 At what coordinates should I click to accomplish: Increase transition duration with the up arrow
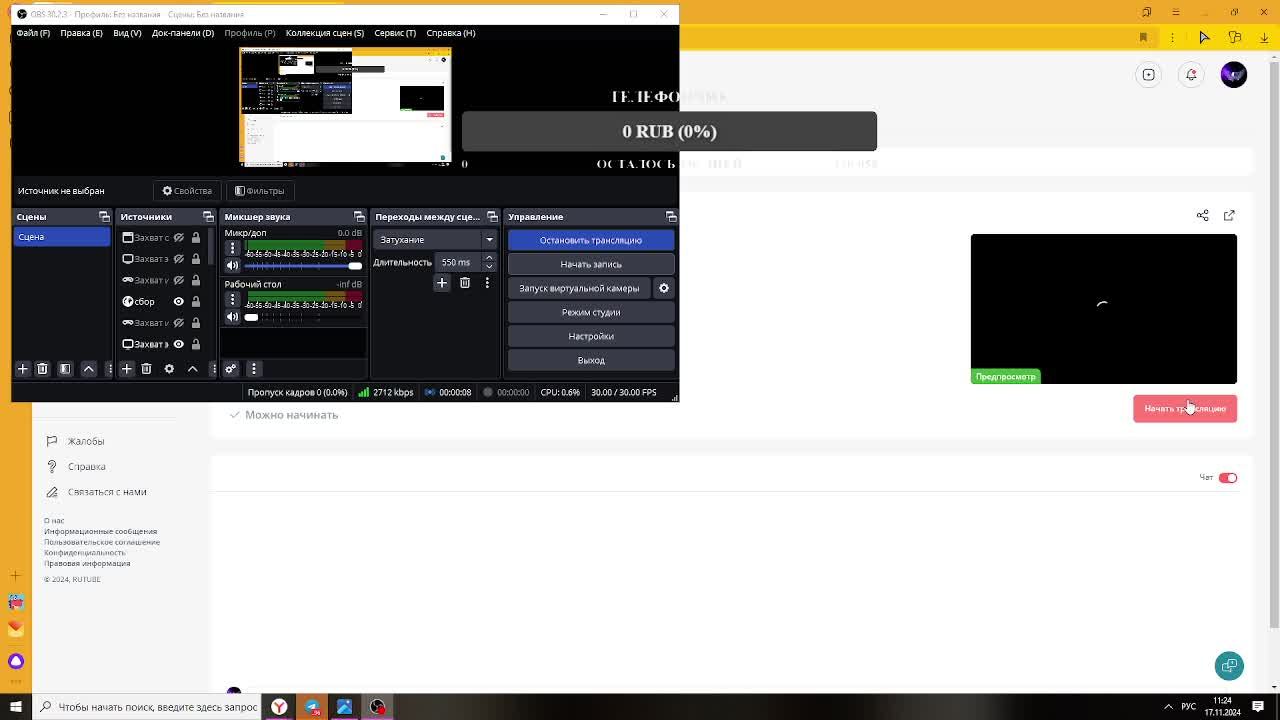(x=489, y=258)
